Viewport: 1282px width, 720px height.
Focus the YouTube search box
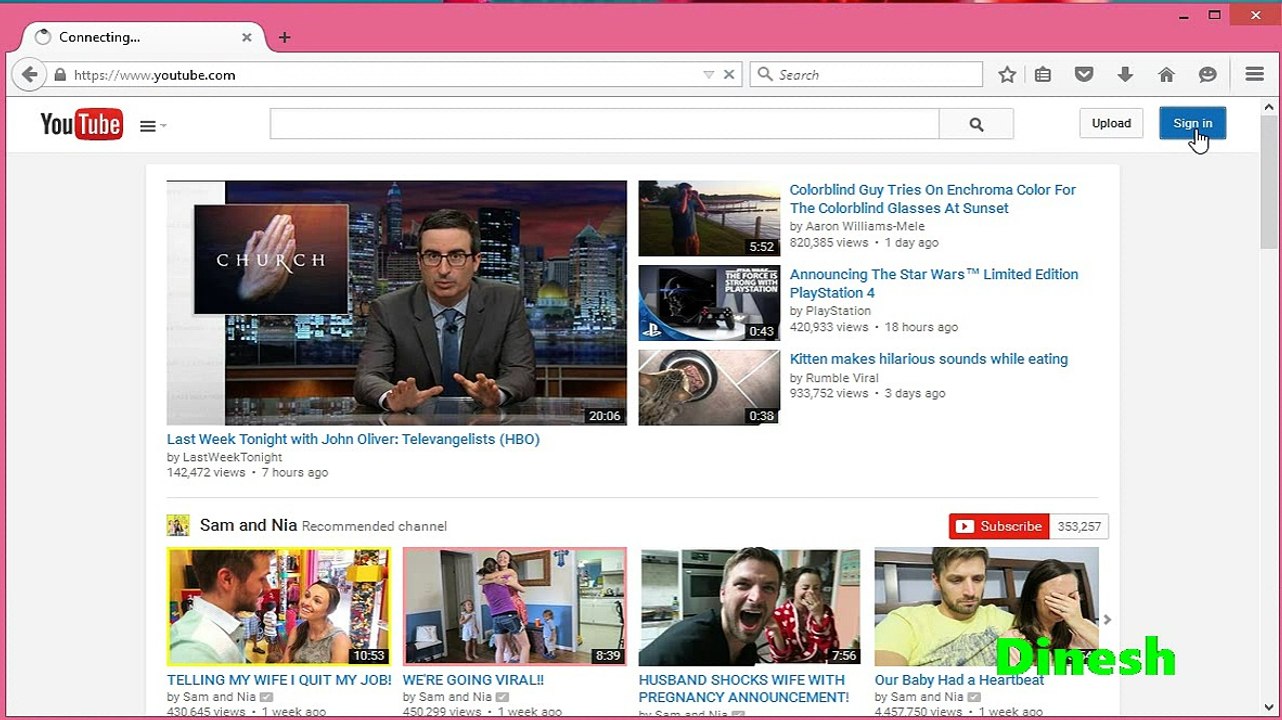point(604,124)
